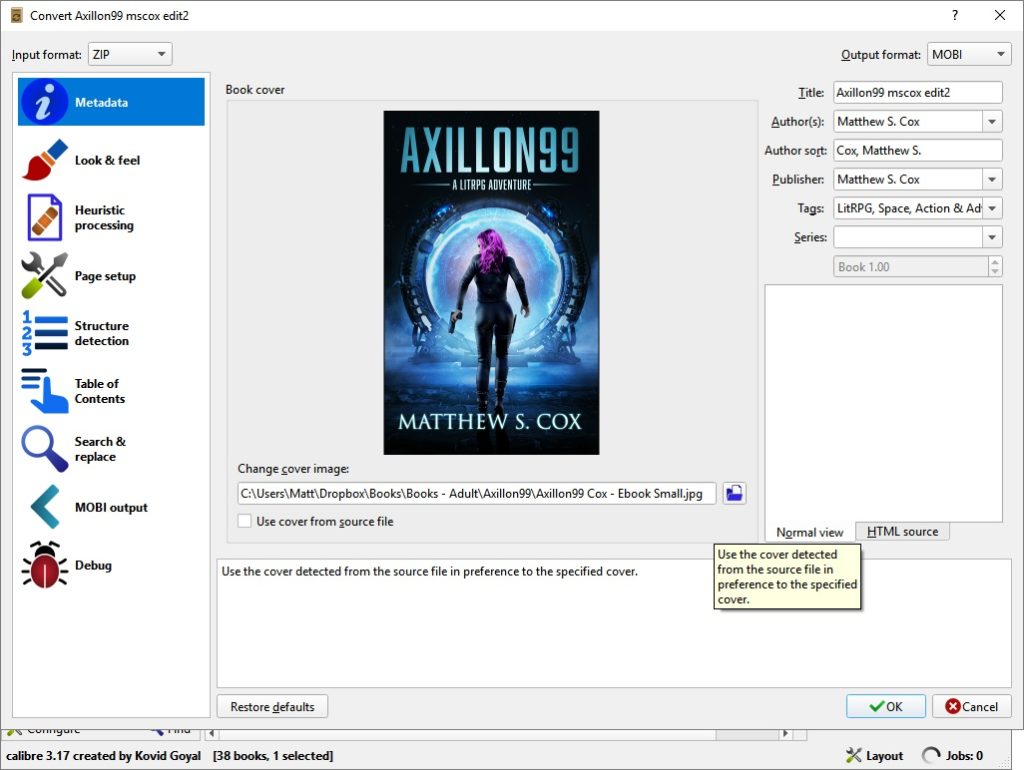Click the help question mark
This screenshot has height=770, width=1024.
[955, 15]
